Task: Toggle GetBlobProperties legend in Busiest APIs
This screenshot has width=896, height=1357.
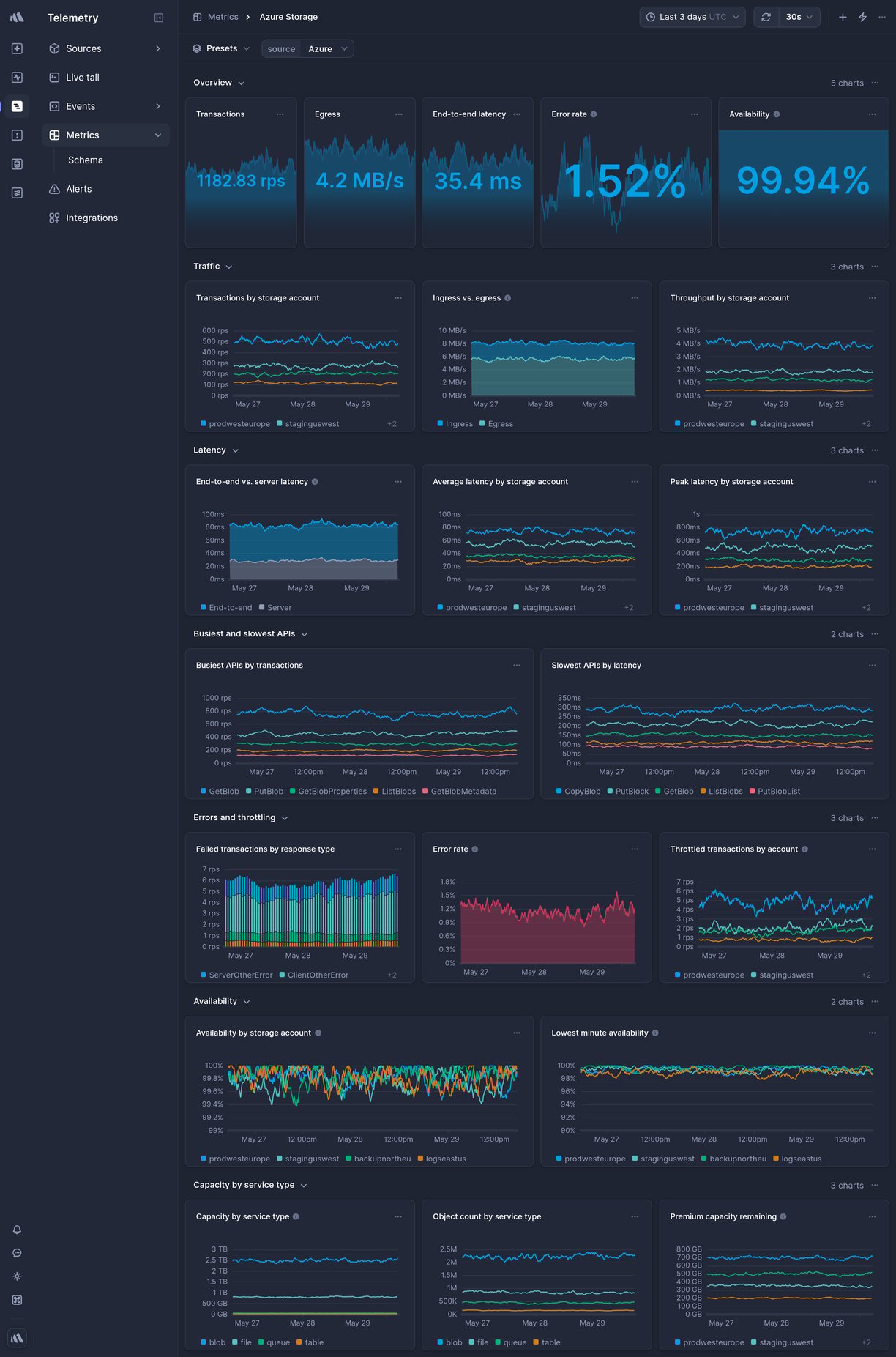Action: point(328,792)
